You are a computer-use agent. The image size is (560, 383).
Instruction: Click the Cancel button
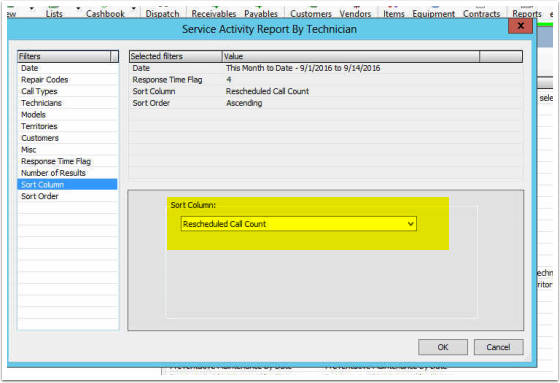click(x=499, y=347)
